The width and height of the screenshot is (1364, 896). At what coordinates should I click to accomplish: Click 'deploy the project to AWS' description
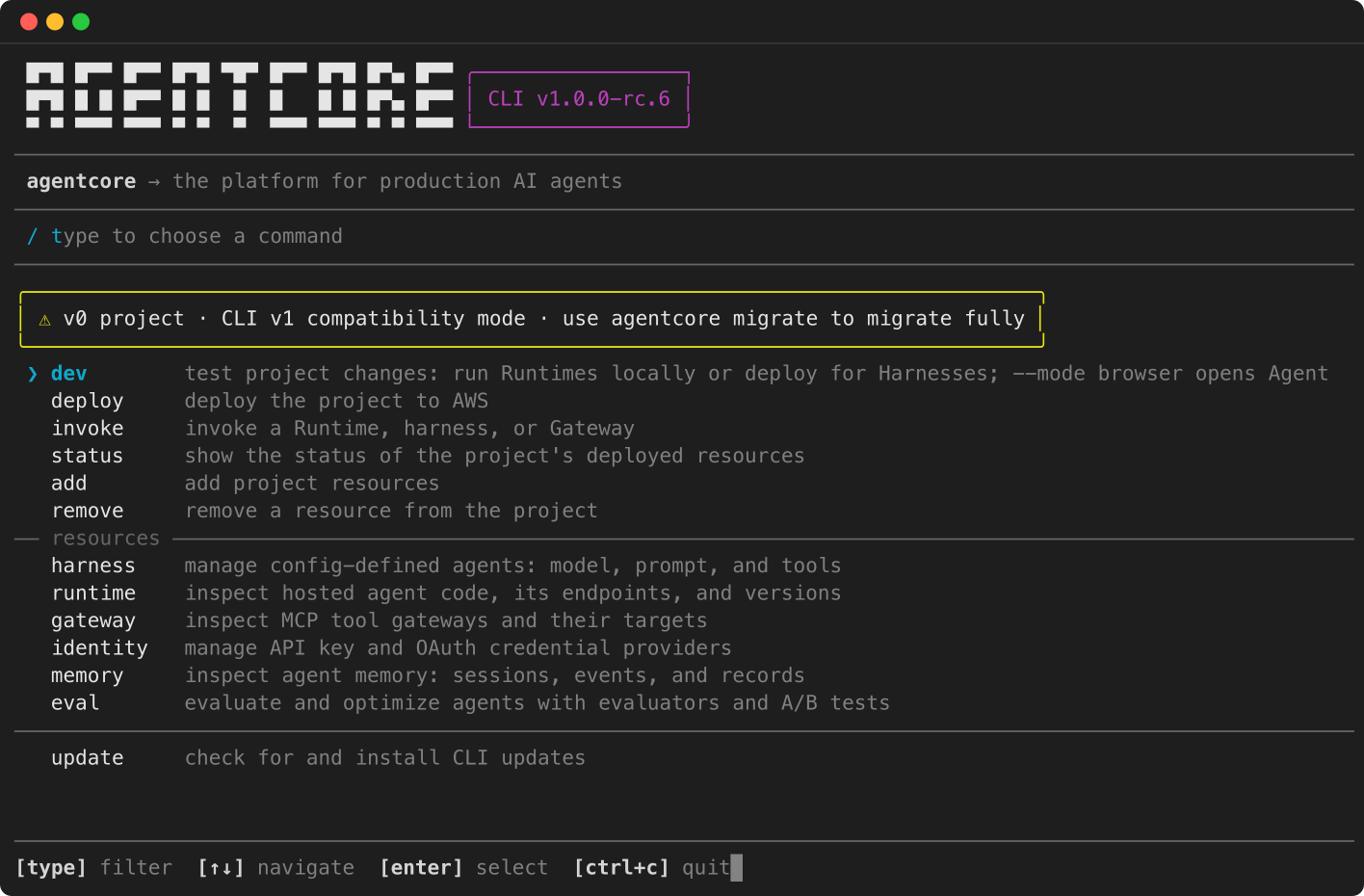(337, 401)
